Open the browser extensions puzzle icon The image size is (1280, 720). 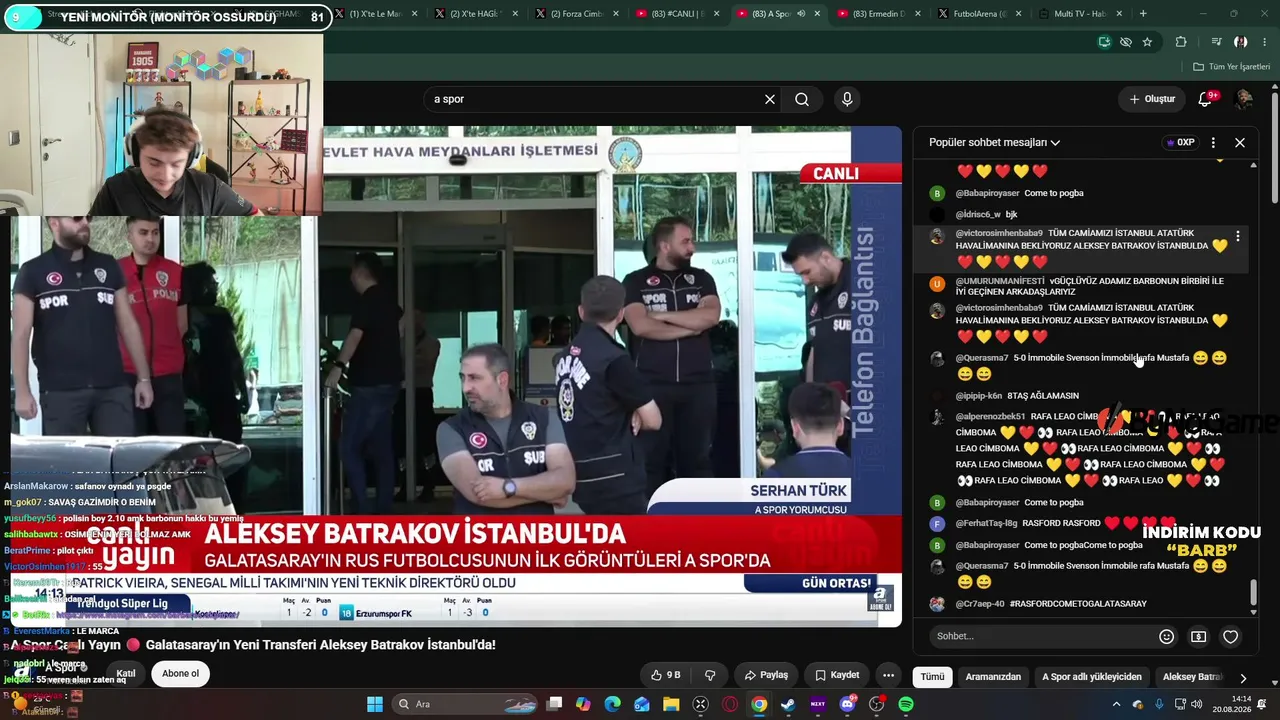pyautogui.click(x=1181, y=42)
